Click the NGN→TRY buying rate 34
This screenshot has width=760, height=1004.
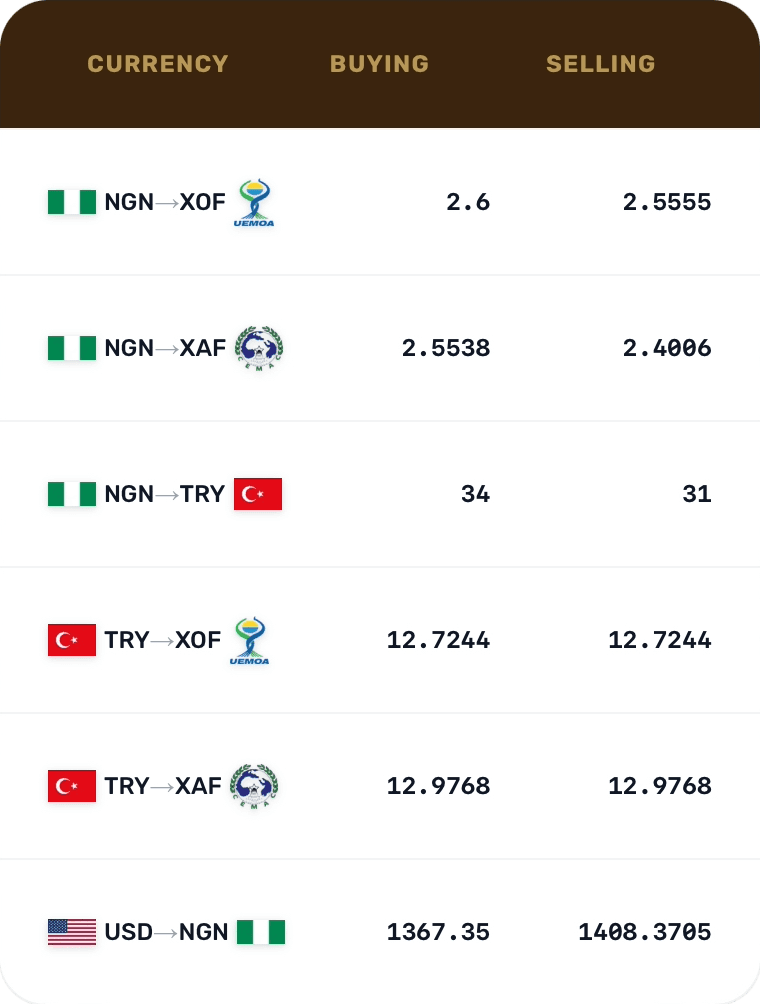[x=475, y=494]
